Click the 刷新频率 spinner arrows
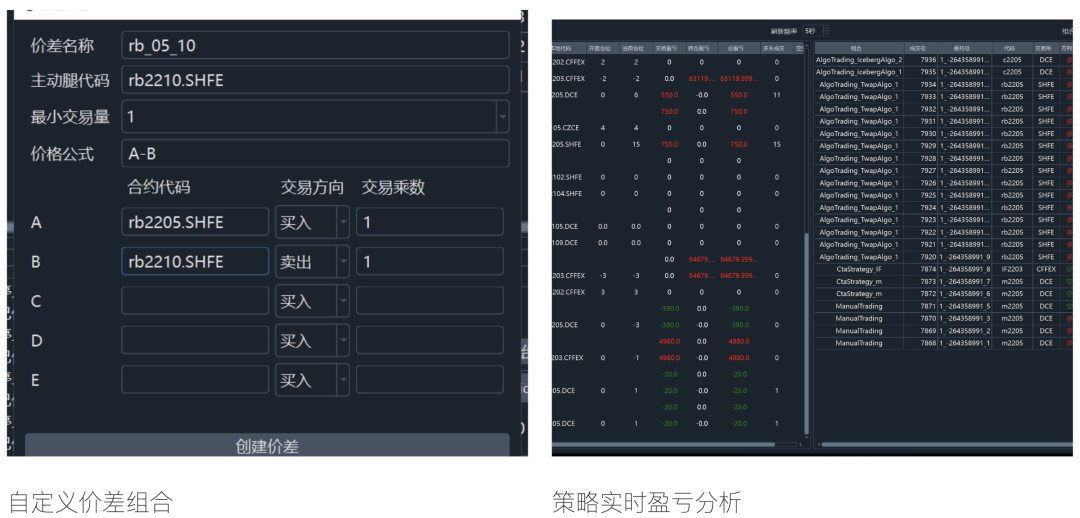The width and height of the screenshot is (1080, 518). click(x=827, y=31)
